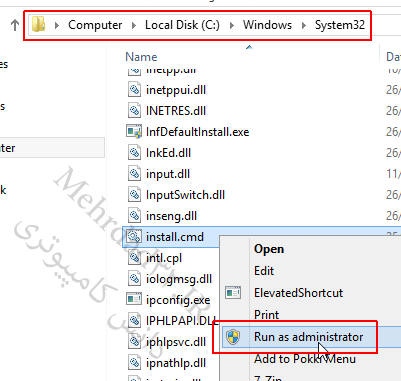Select file name InkEd.dll

168,153
